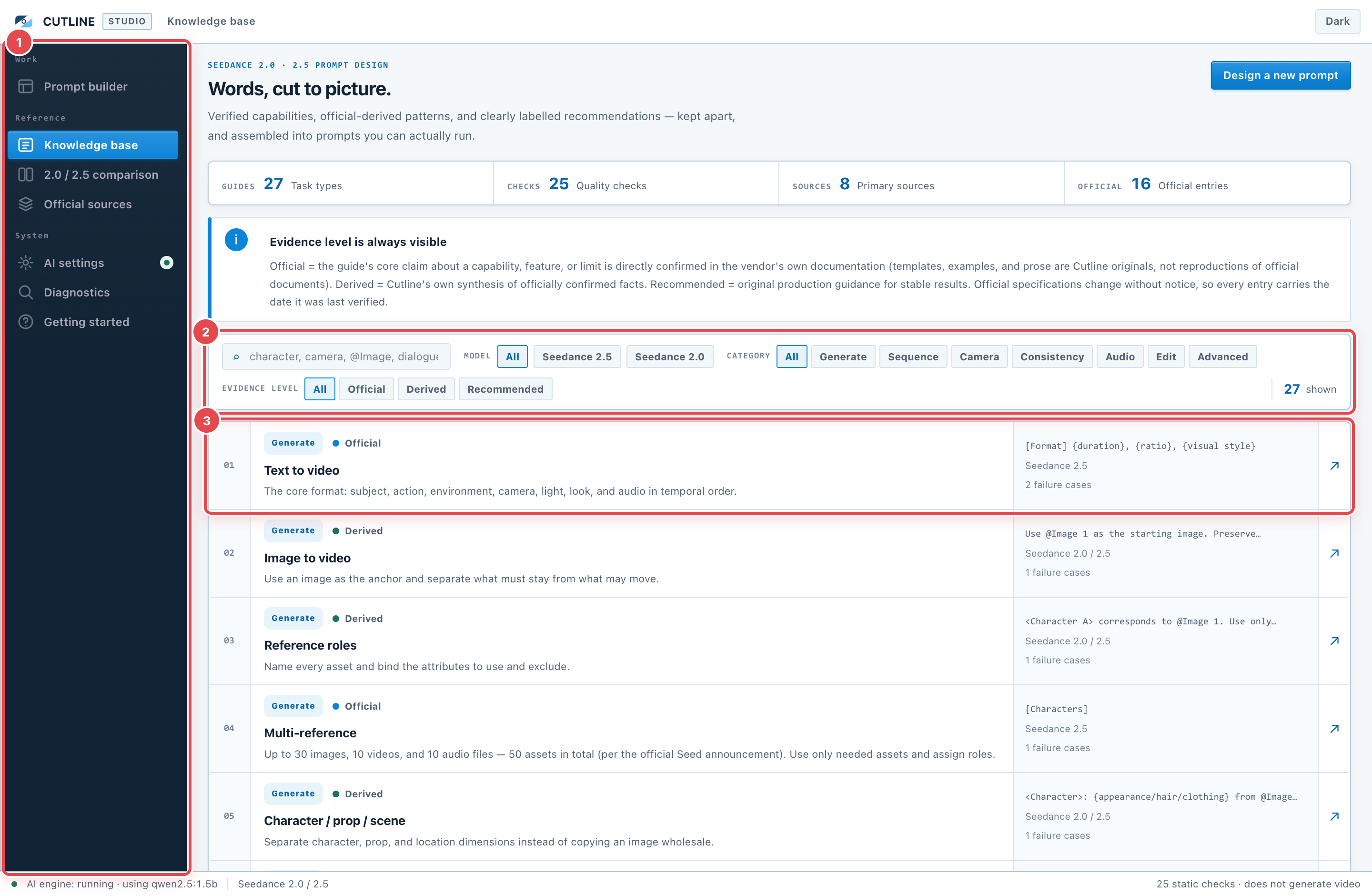Click 'Evidence level is always visible' heading
Viewport: 1372px width, 896px height.
pos(358,242)
